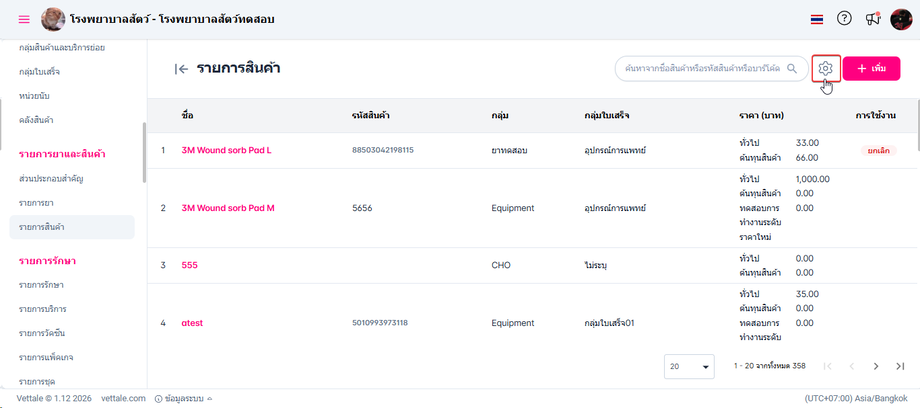920x408 pixels.
Task: Click the vettale.com footer link
Action: [124, 398]
